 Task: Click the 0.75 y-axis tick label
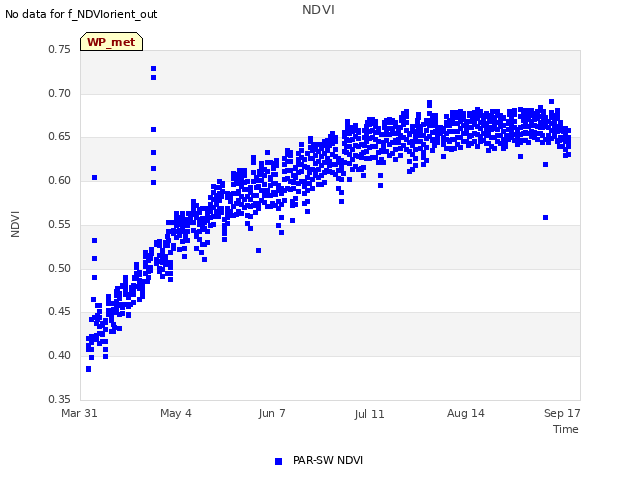point(59,49)
